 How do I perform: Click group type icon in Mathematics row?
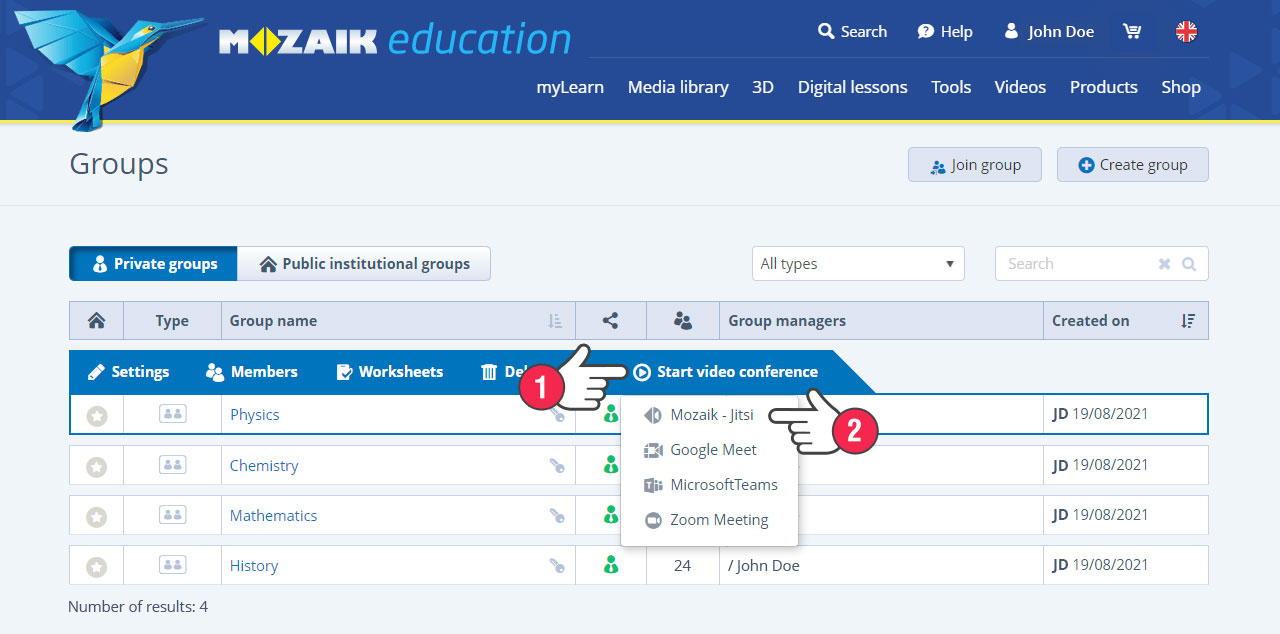pyautogui.click(x=172, y=515)
